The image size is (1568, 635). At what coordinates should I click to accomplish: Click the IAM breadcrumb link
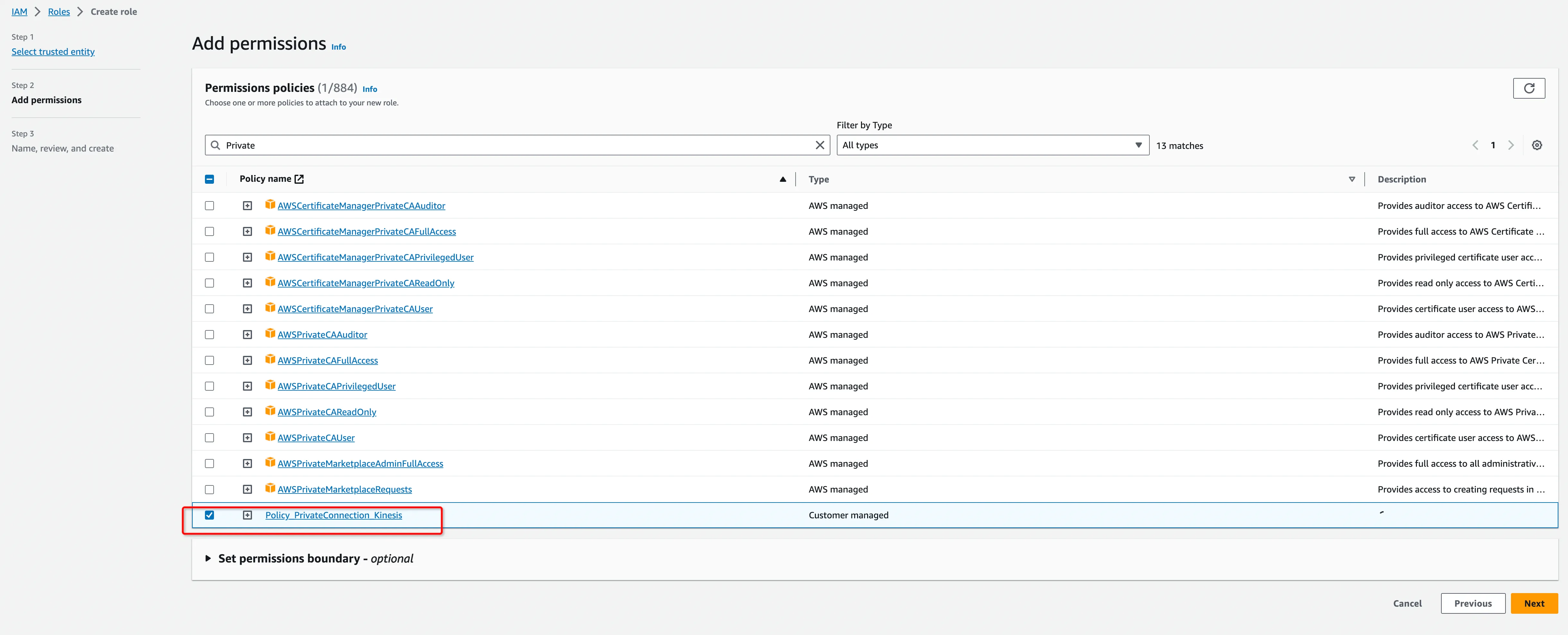point(19,12)
